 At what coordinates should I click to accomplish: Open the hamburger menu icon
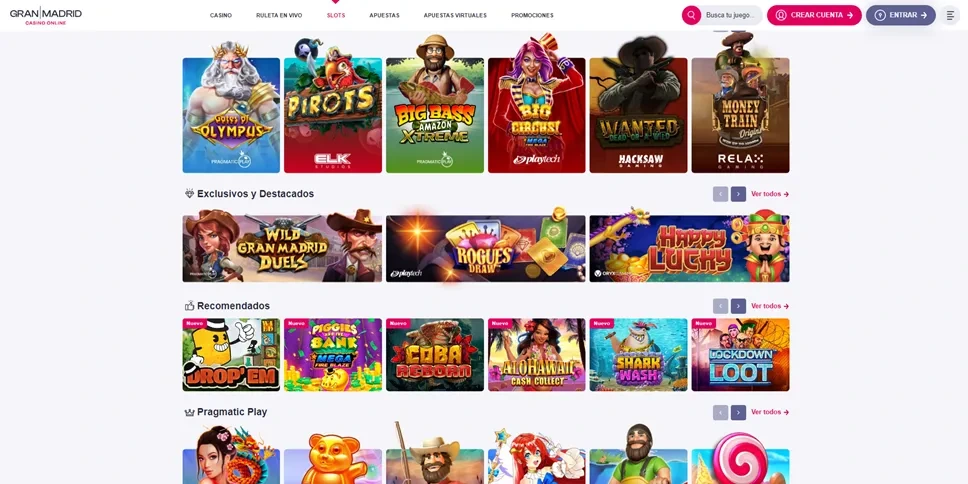coord(950,15)
